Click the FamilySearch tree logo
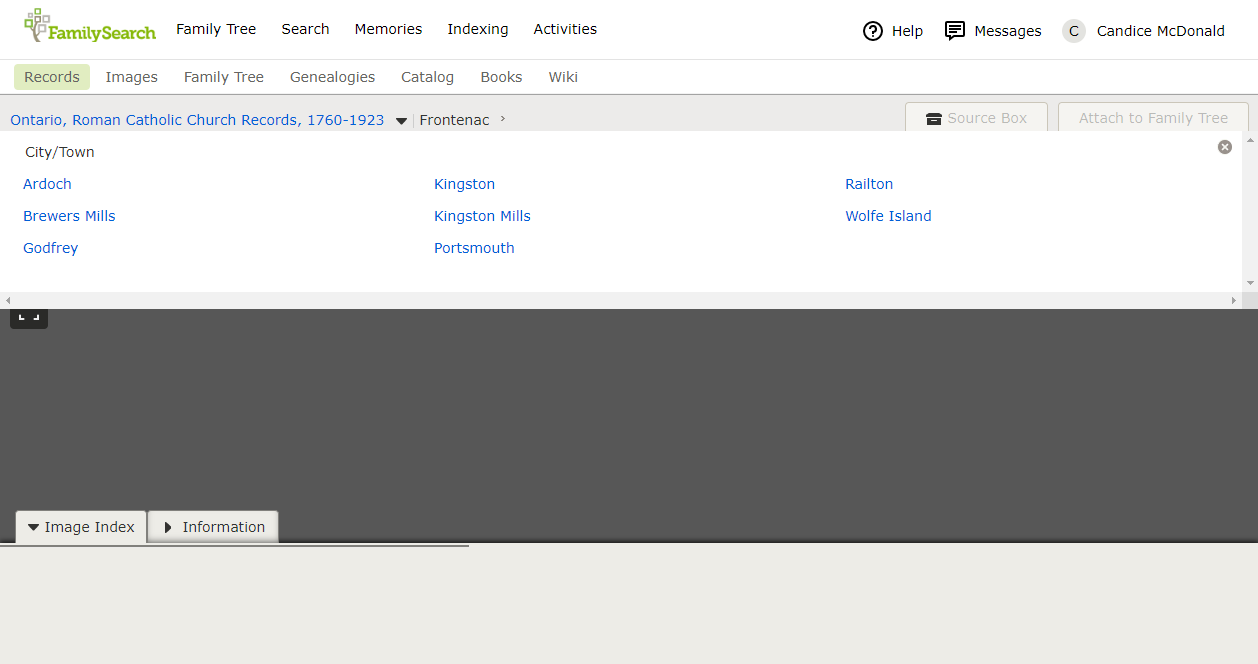The image size is (1258, 664). [x=38, y=25]
